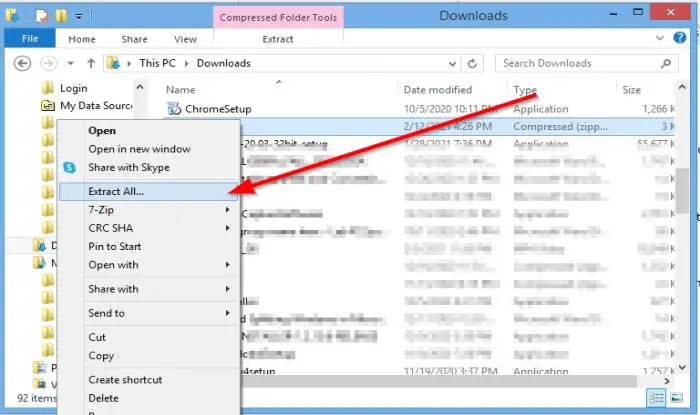
Task: Click the Back navigation arrow
Action: 22,63
